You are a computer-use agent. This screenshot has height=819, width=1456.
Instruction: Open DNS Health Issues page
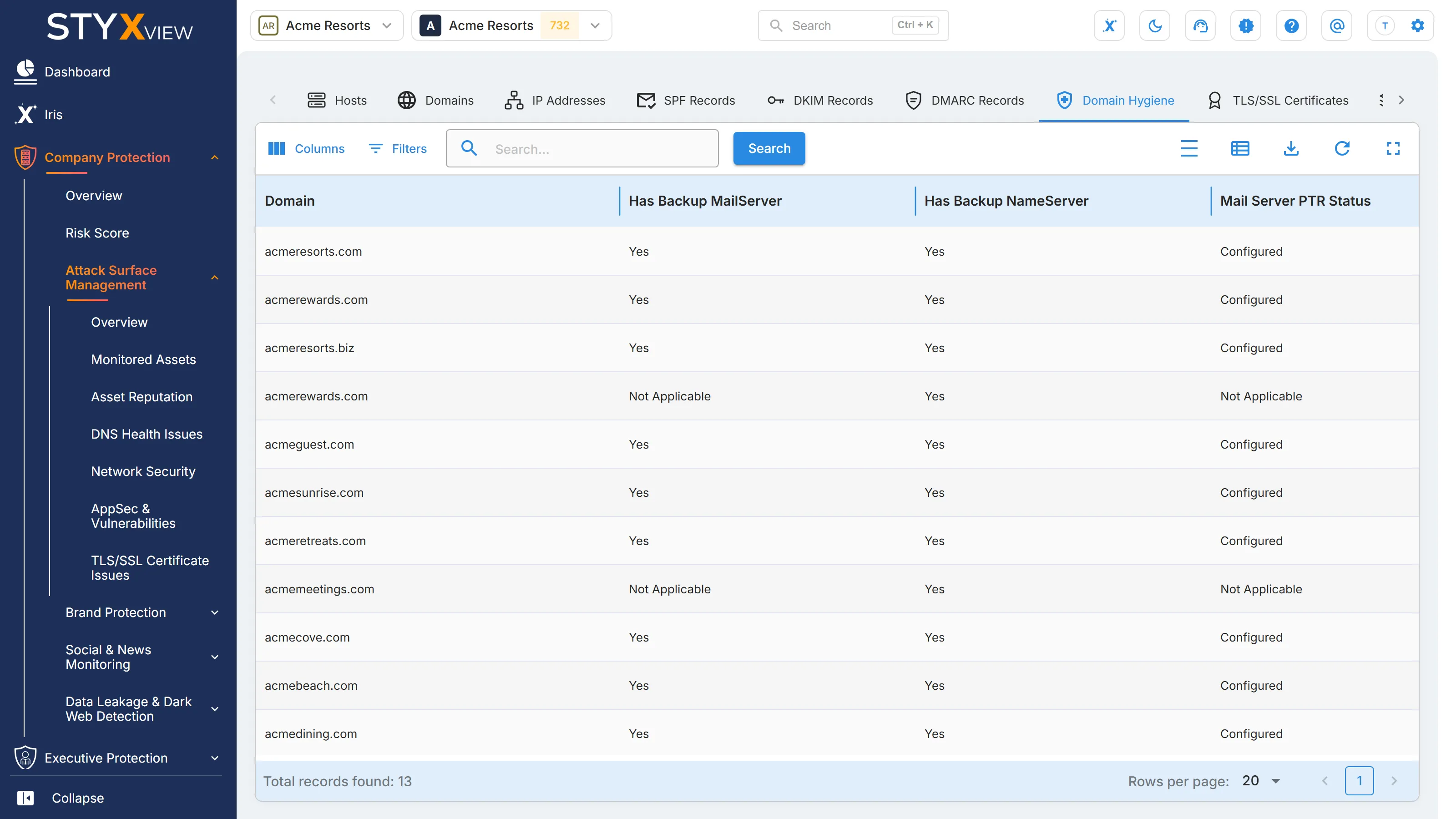click(147, 434)
